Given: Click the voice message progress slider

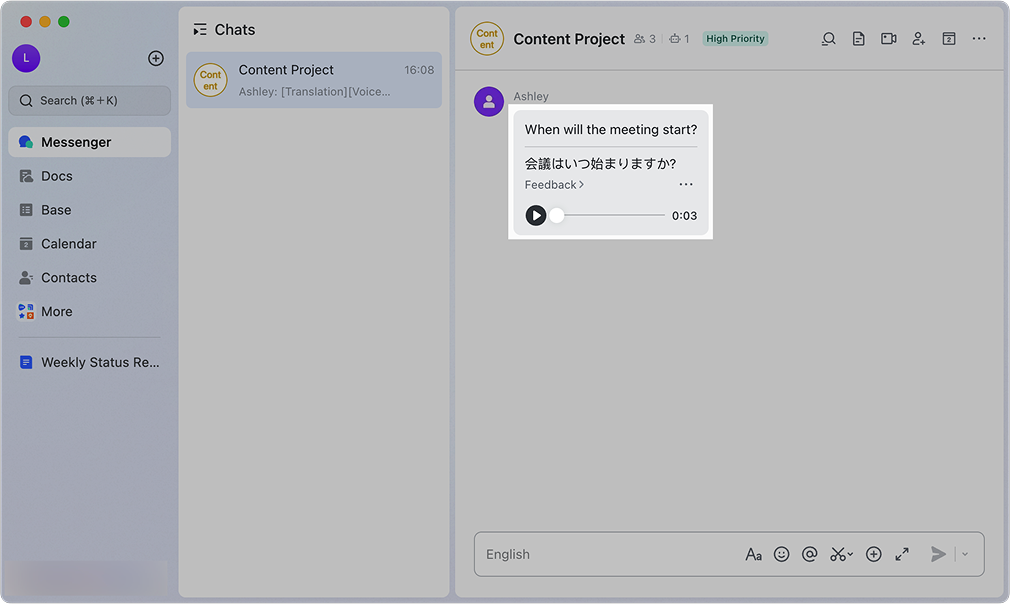Looking at the screenshot, I should click(610, 215).
